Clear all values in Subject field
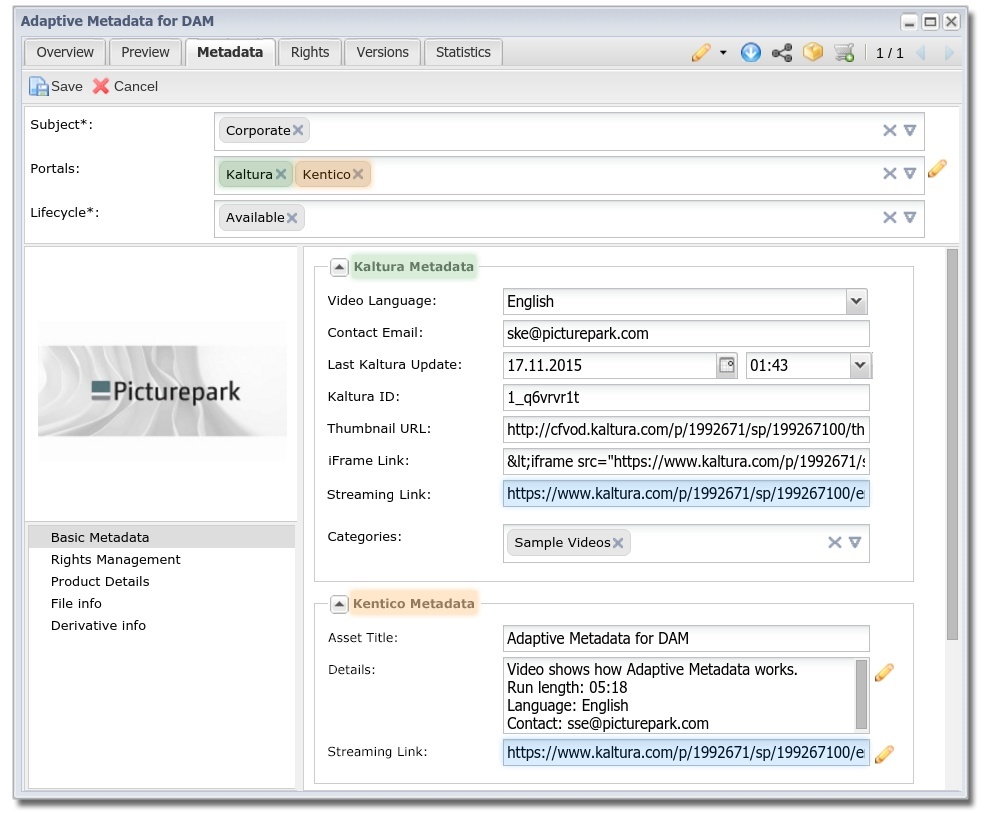Image resolution: width=985 pixels, height=813 pixels. [890, 130]
